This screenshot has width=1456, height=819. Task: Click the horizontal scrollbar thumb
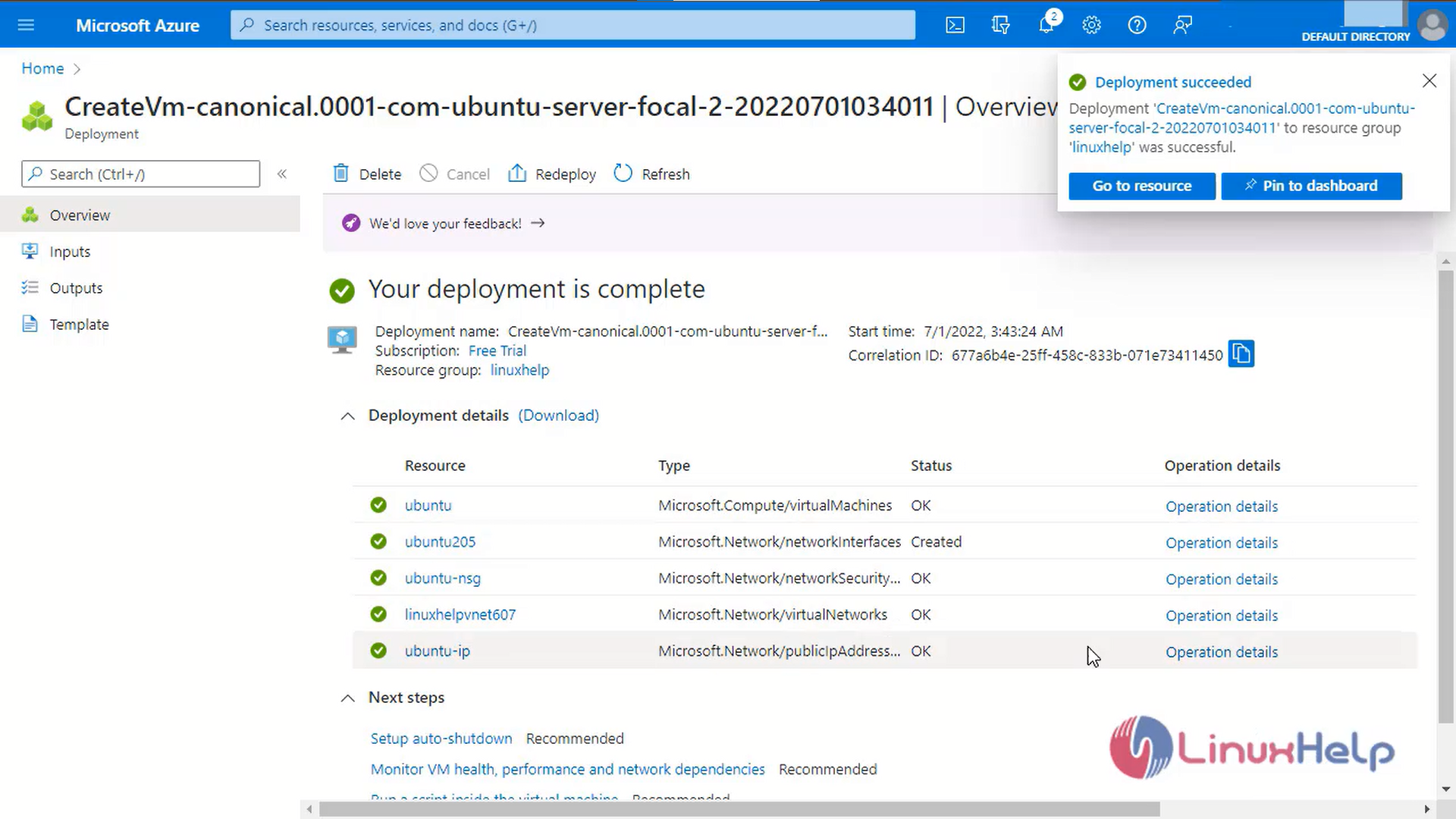pos(739,809)
